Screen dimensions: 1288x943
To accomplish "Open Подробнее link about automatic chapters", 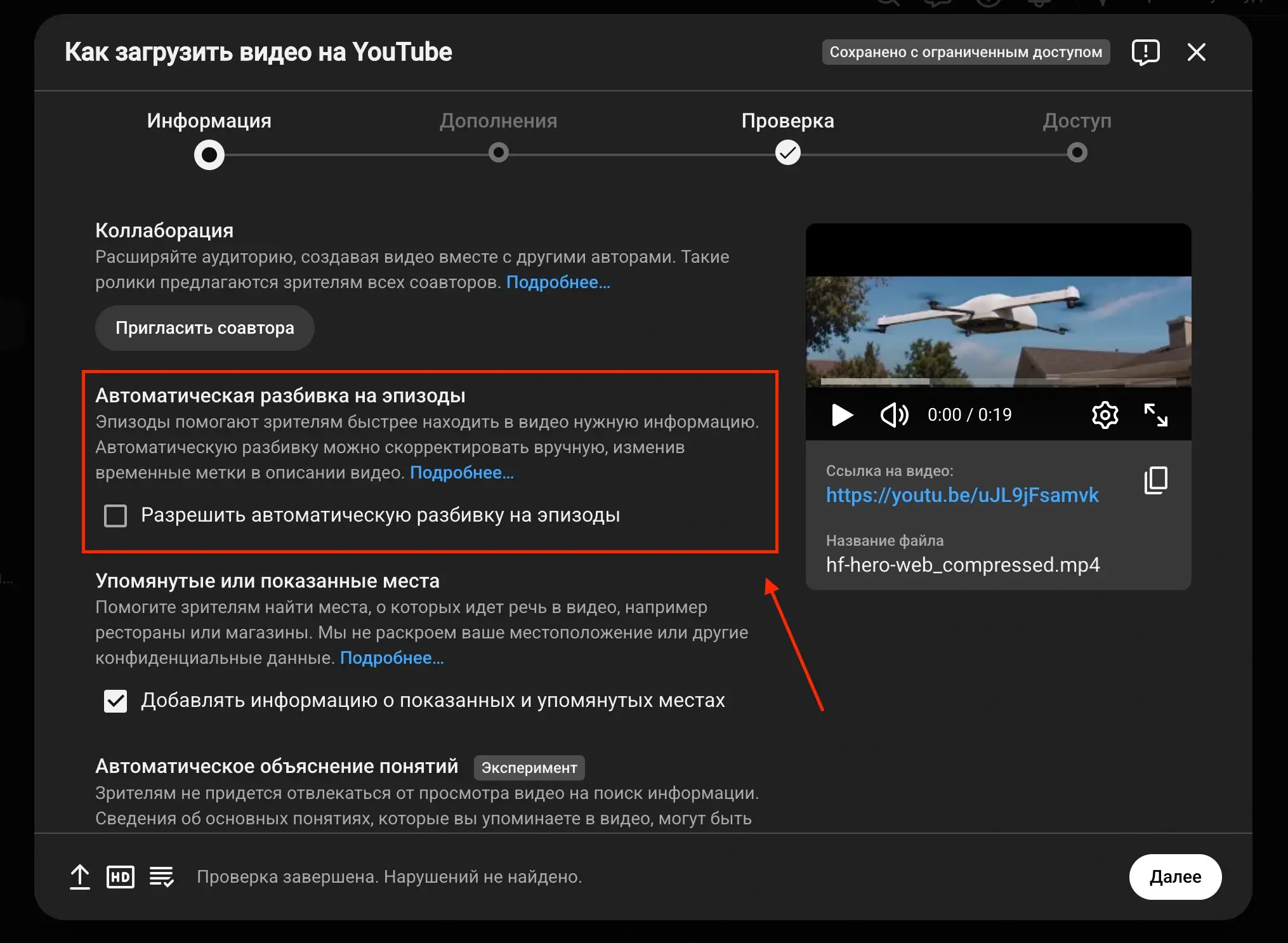I will coord(462,473).
